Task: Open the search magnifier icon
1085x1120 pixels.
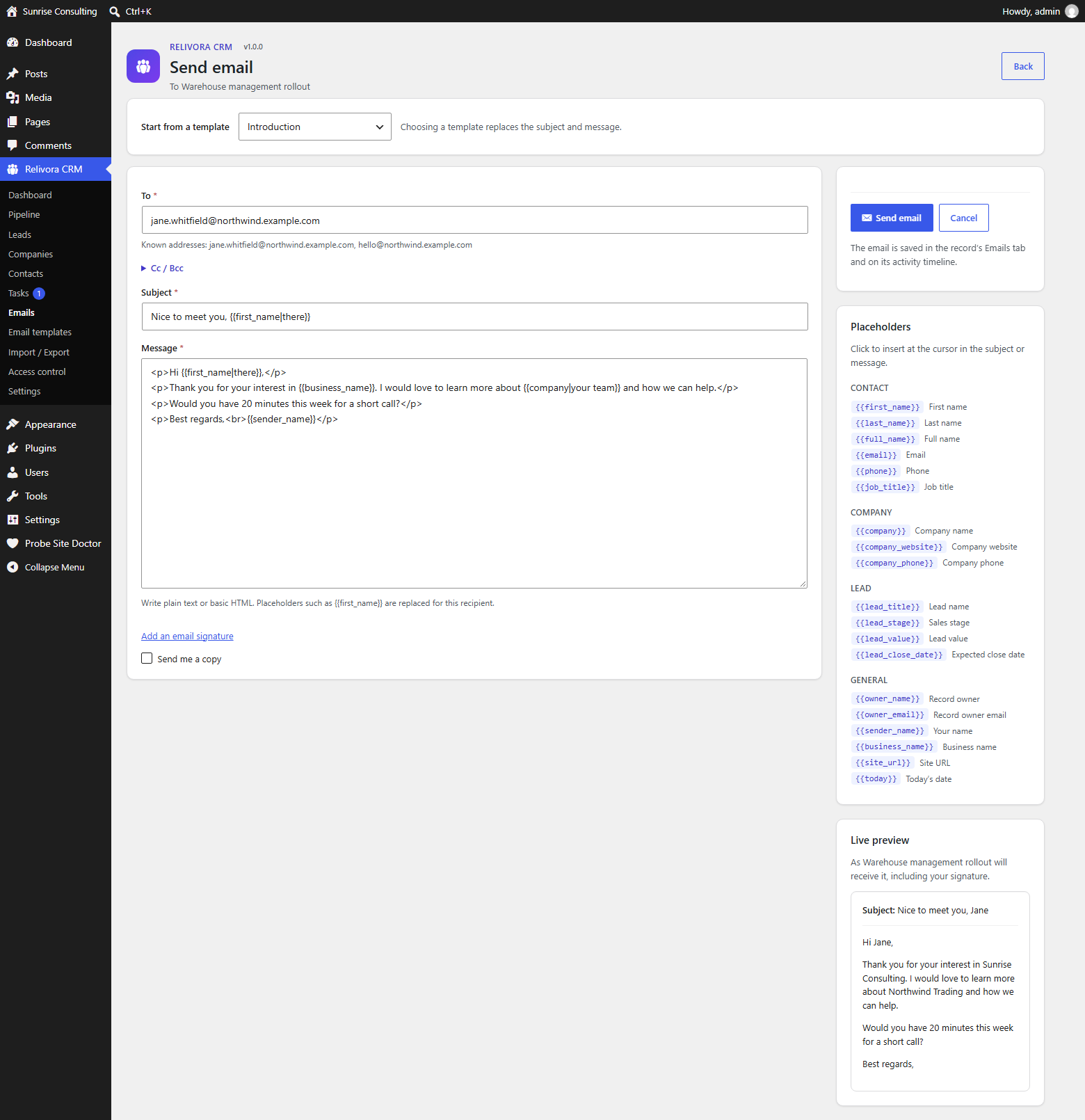Action: [x=115, y=11]
